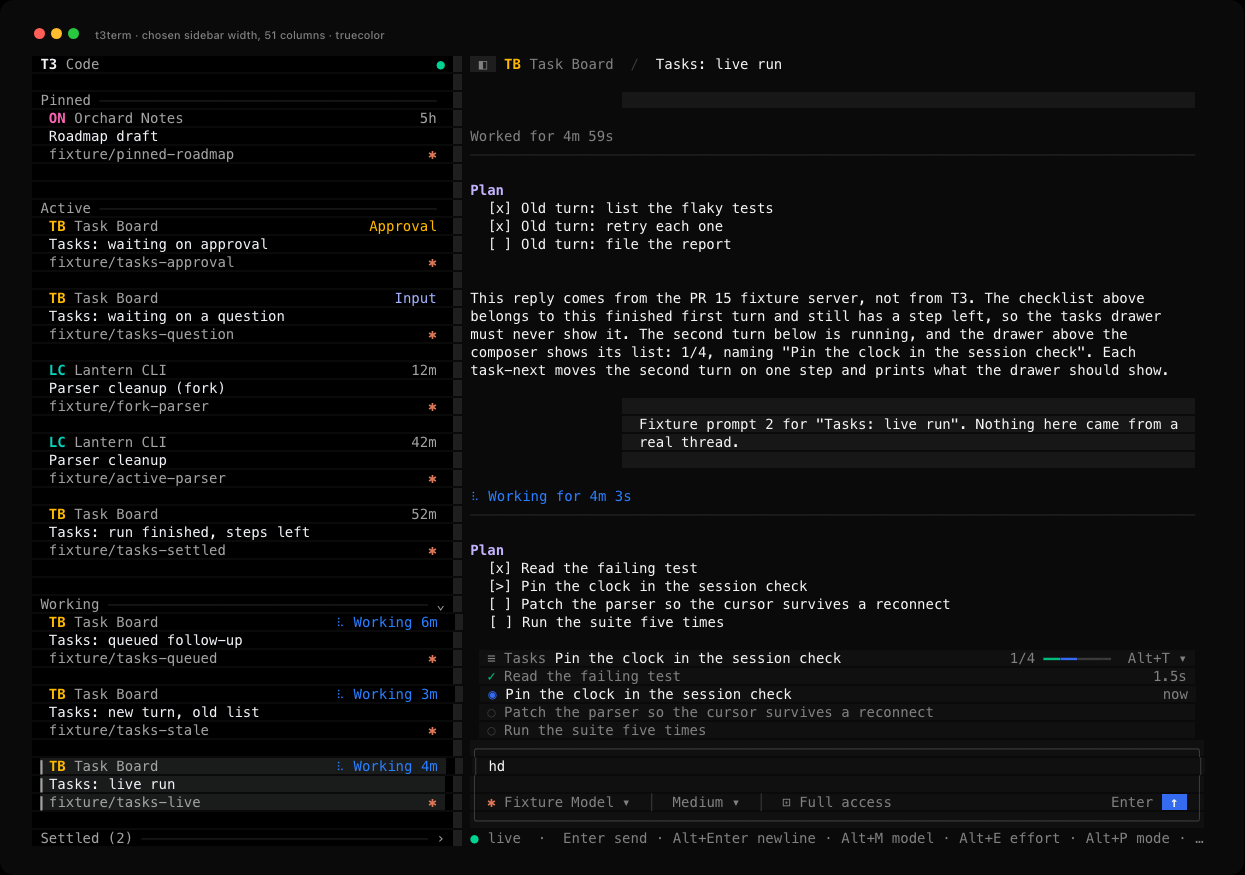Screen dimensions: 1245x875
Task: Open the Medium effort dropdown
Action: (706, 802)
